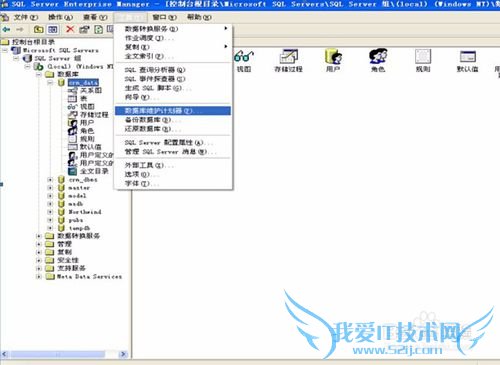
Task: Select the 规则 icon in tree
Action: 72,139
